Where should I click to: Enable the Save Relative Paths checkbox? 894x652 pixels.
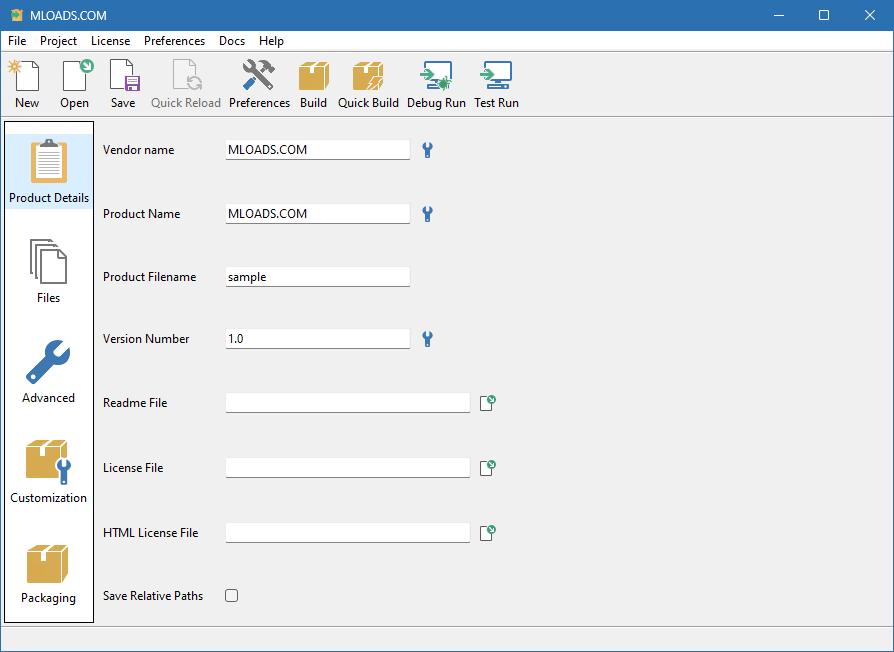[x=231, y=596]
